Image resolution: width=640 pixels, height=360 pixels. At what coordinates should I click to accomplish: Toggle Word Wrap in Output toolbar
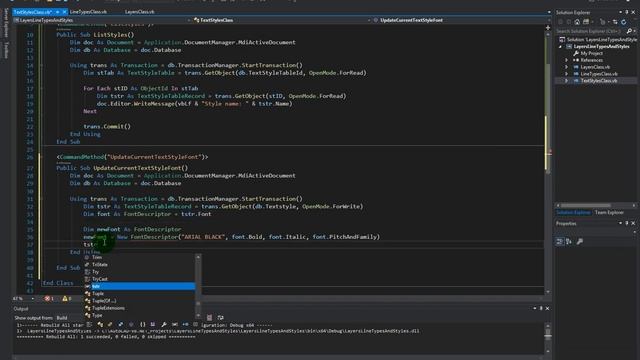(x=220, y=318)
